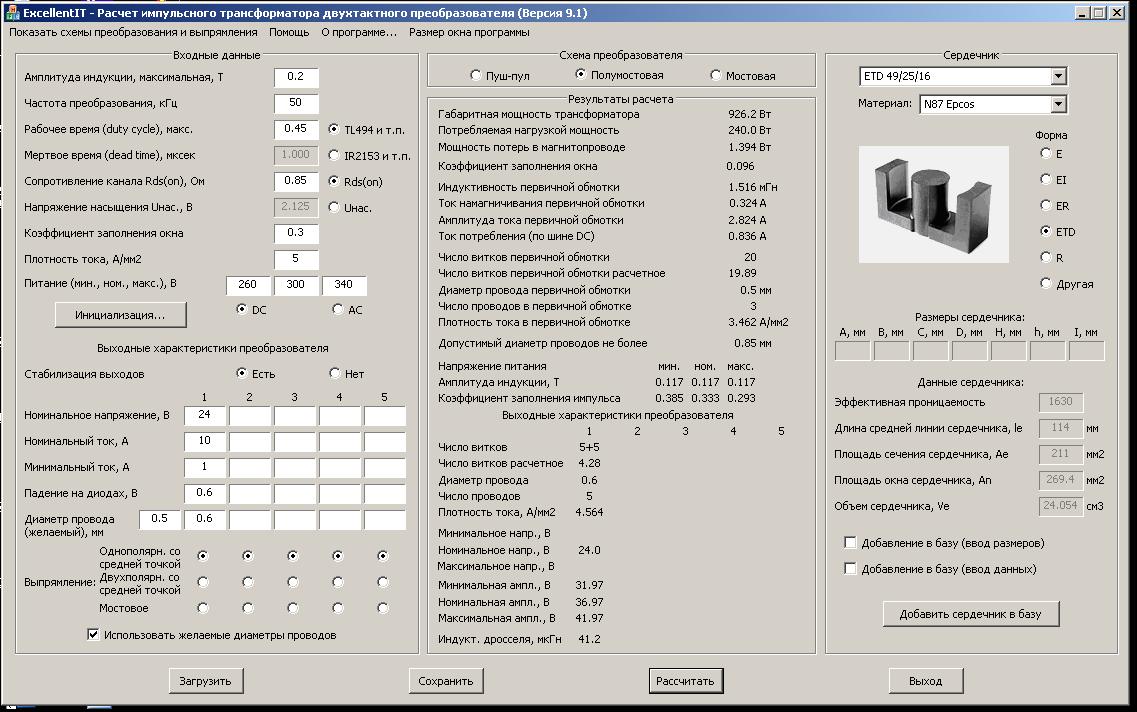
Task: Click the minimum supply voltage field 260
Action: pyautogui.click(x=248, y=285)
